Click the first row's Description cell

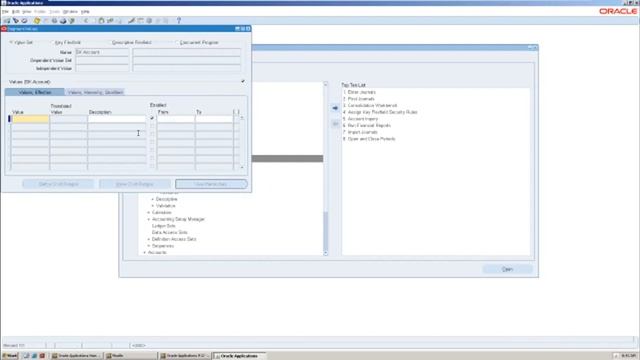117,119
